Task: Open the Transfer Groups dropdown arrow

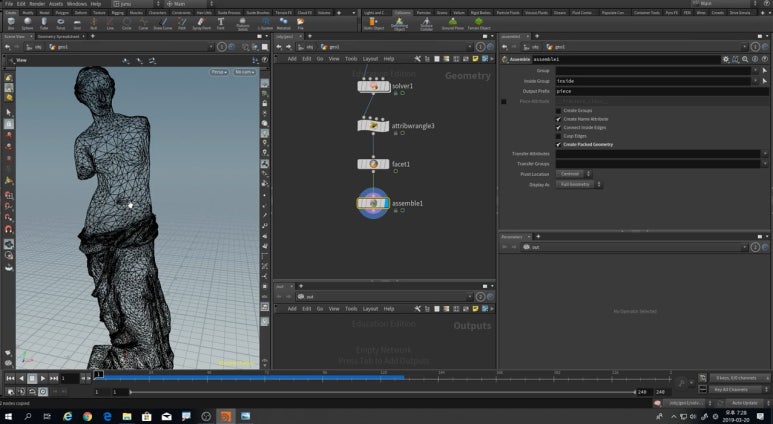Action: [765, 164]
